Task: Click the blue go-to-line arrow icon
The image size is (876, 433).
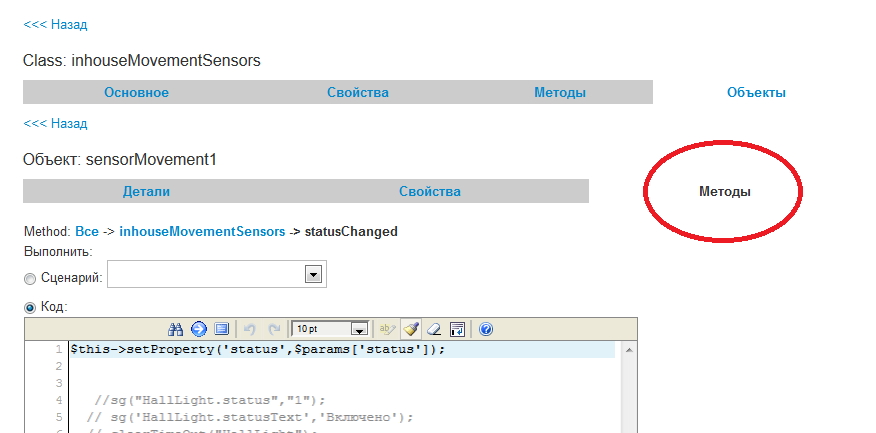Action: coord(198,329)
